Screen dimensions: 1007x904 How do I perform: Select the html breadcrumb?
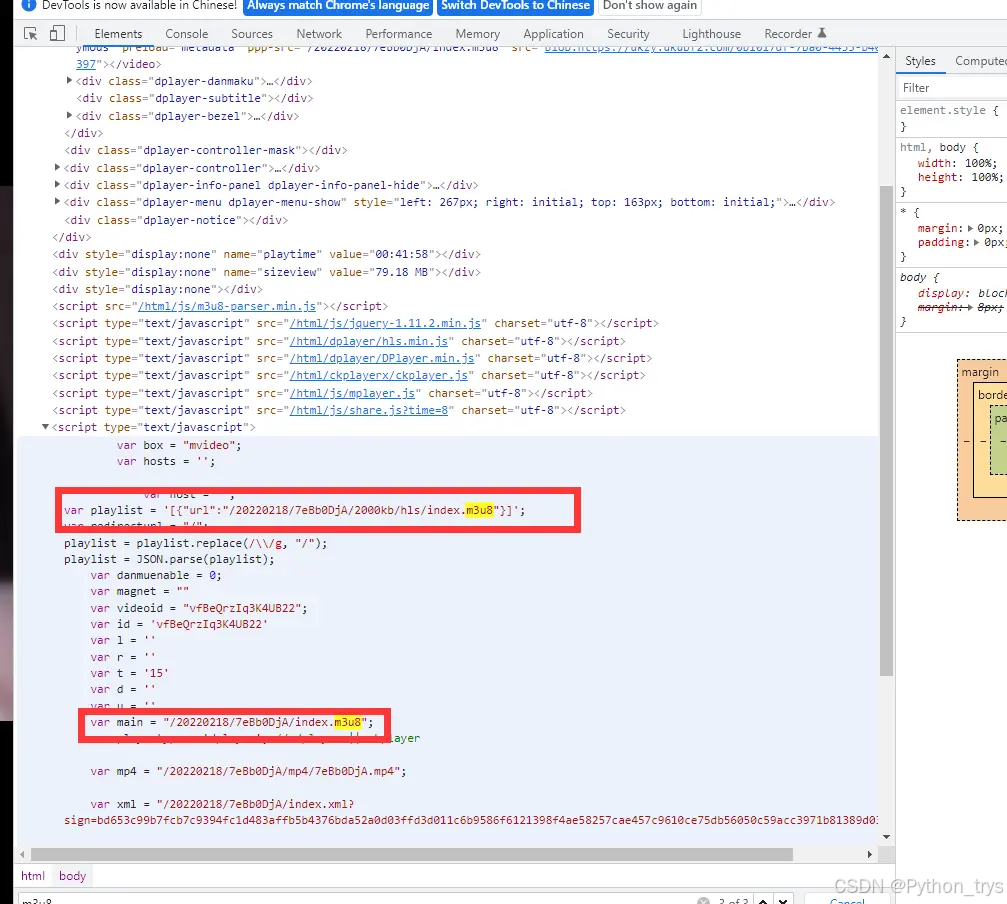33,876
